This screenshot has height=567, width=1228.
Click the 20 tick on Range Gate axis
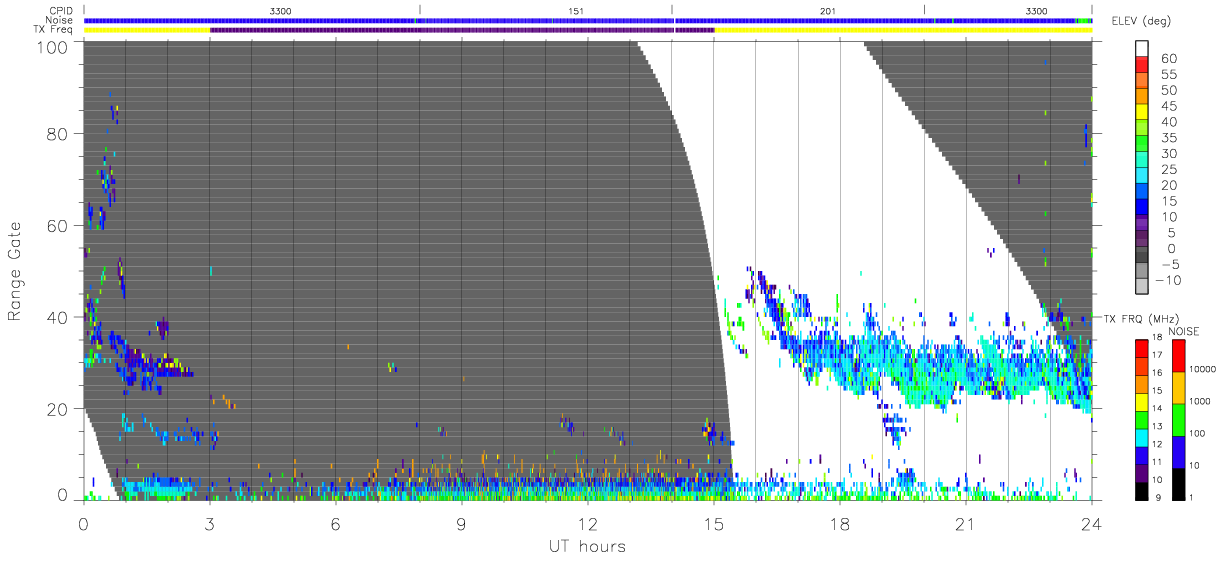coord(57,409)
